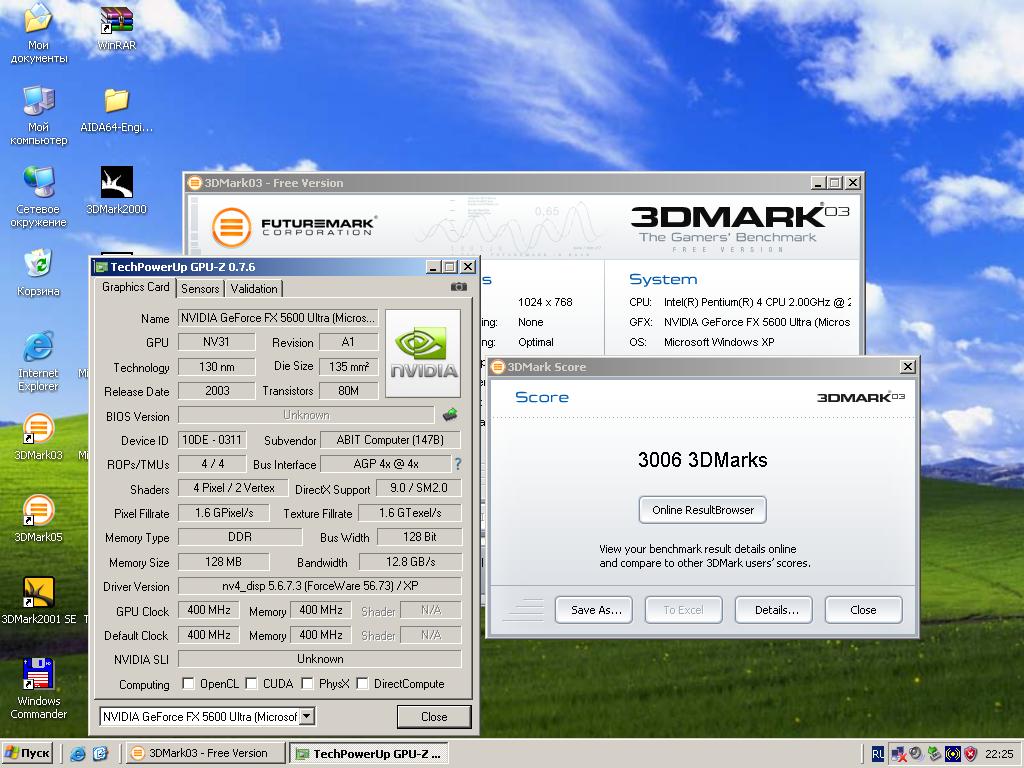1024x768 pixels.
Task: Click the 'Microsoft Windows XP' OS value
Action: pos(719,342)
